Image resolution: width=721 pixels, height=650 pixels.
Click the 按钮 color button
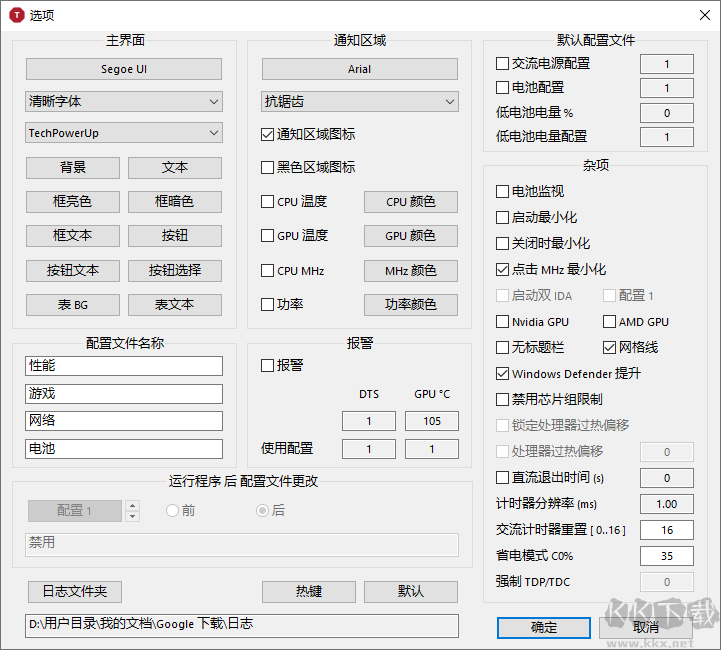pos(175,236)
